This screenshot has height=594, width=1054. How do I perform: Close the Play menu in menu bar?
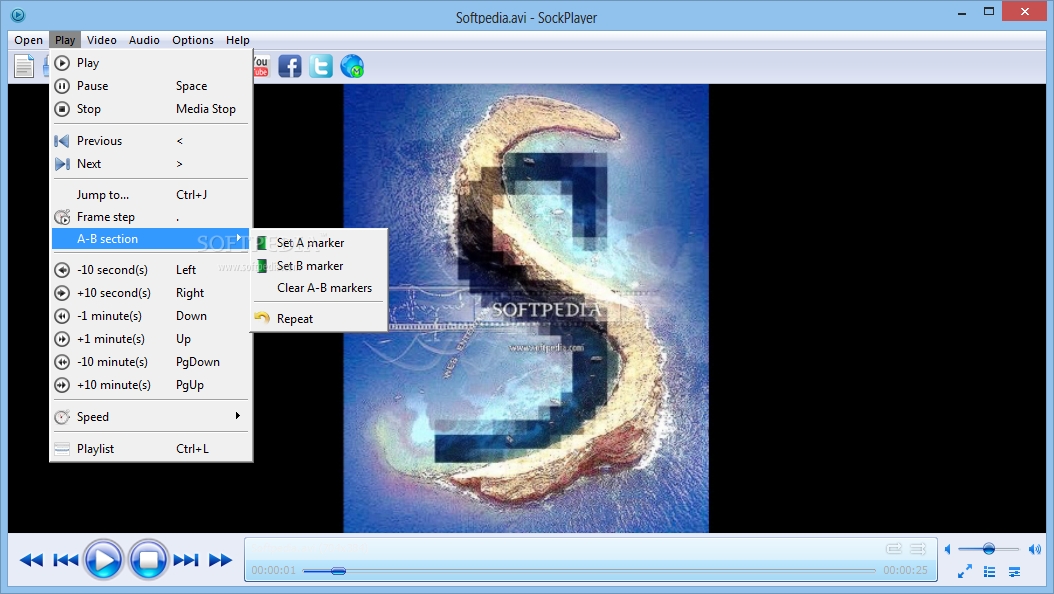coord(65,40)
